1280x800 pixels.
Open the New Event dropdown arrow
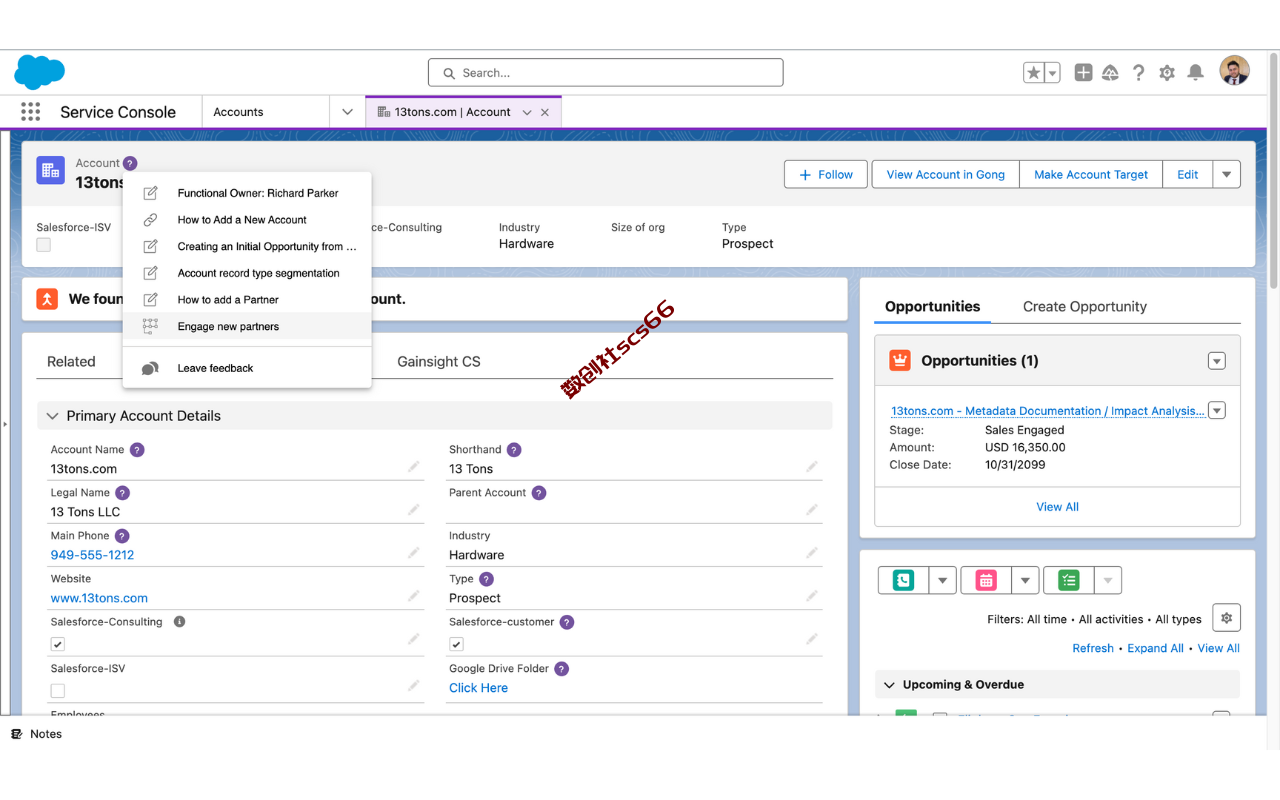[1025, 580]
